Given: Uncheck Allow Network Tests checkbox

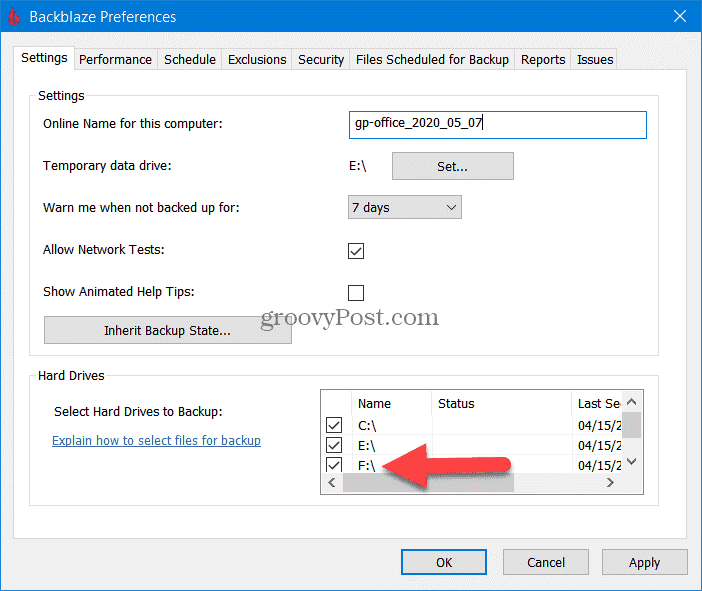Looking at the screenshot, I should click(x=356, y=251).
